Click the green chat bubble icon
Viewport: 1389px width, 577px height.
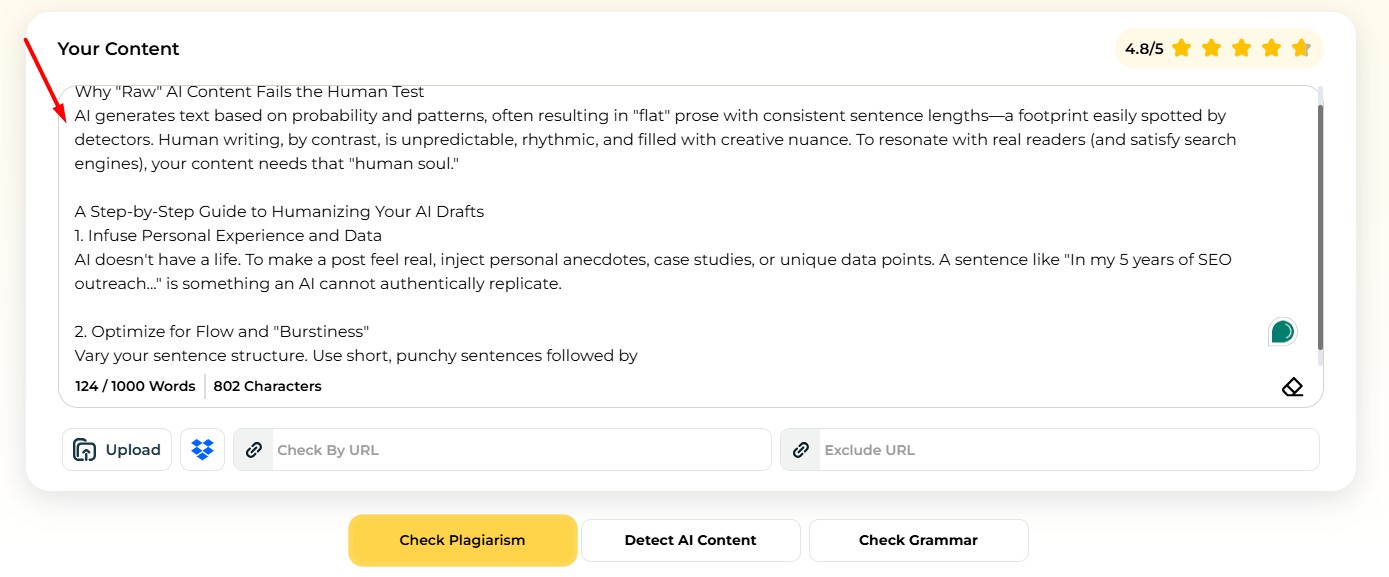click(1282, 332)
